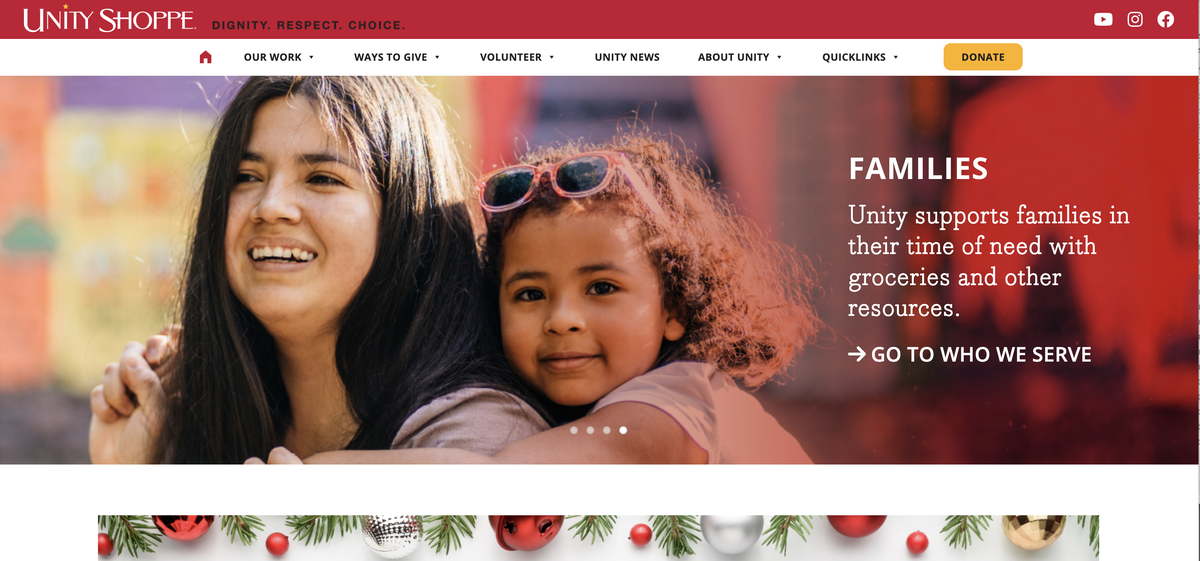1200x561 pixels.
Task: Click the Unity Shoppe logo
Action: point(109,20)
